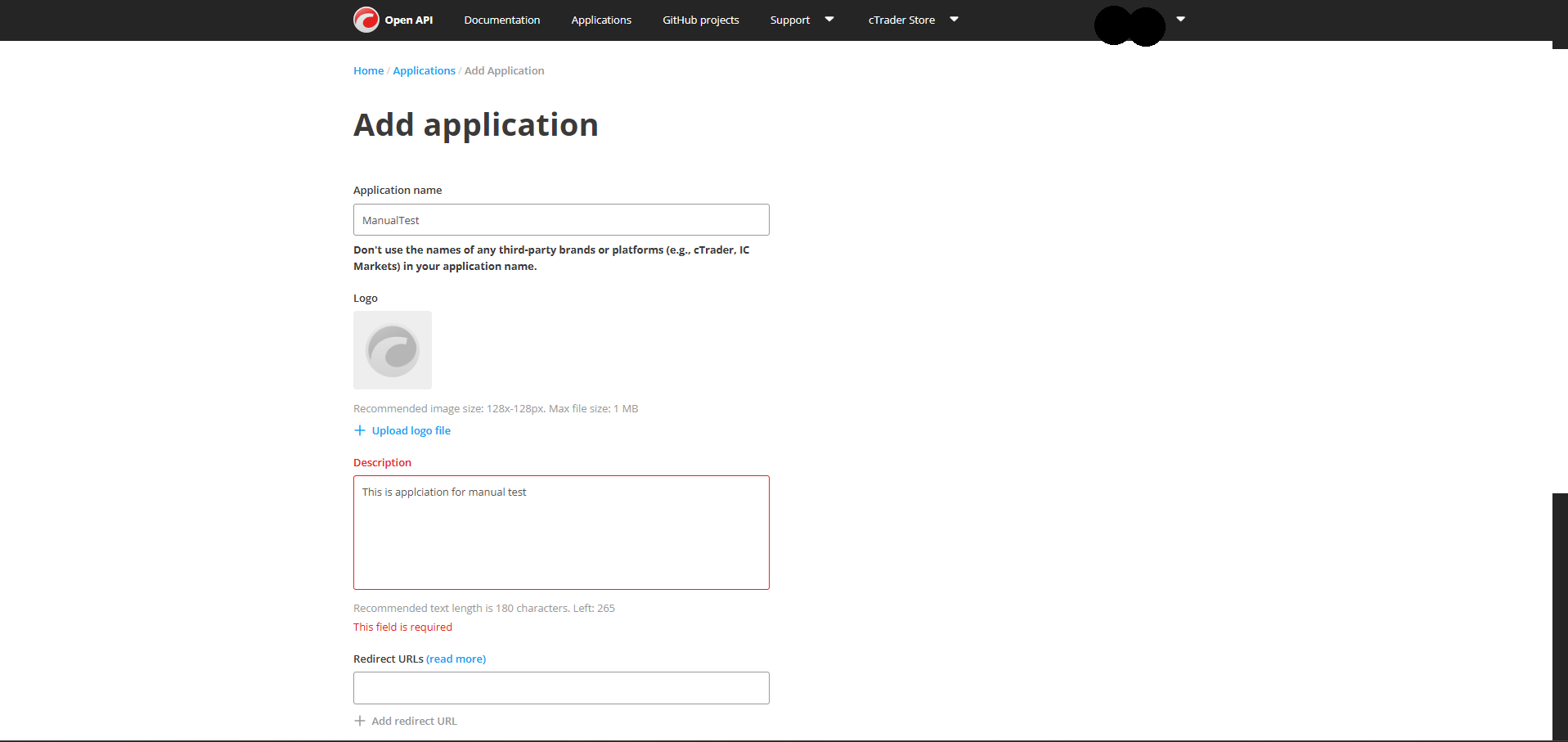Expand the cTrader Store dropdown arrow
Viewport: 1568px width, 742px height.
[x=953, y=20]
